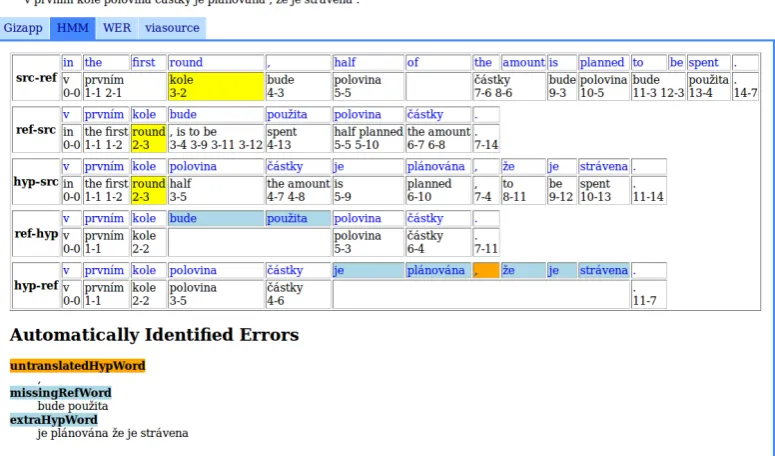Image resolution: width=775 pixels, height=456 pixels.
Task: Click orange comma cell in hyp-ref
Action: pos(486,270)
